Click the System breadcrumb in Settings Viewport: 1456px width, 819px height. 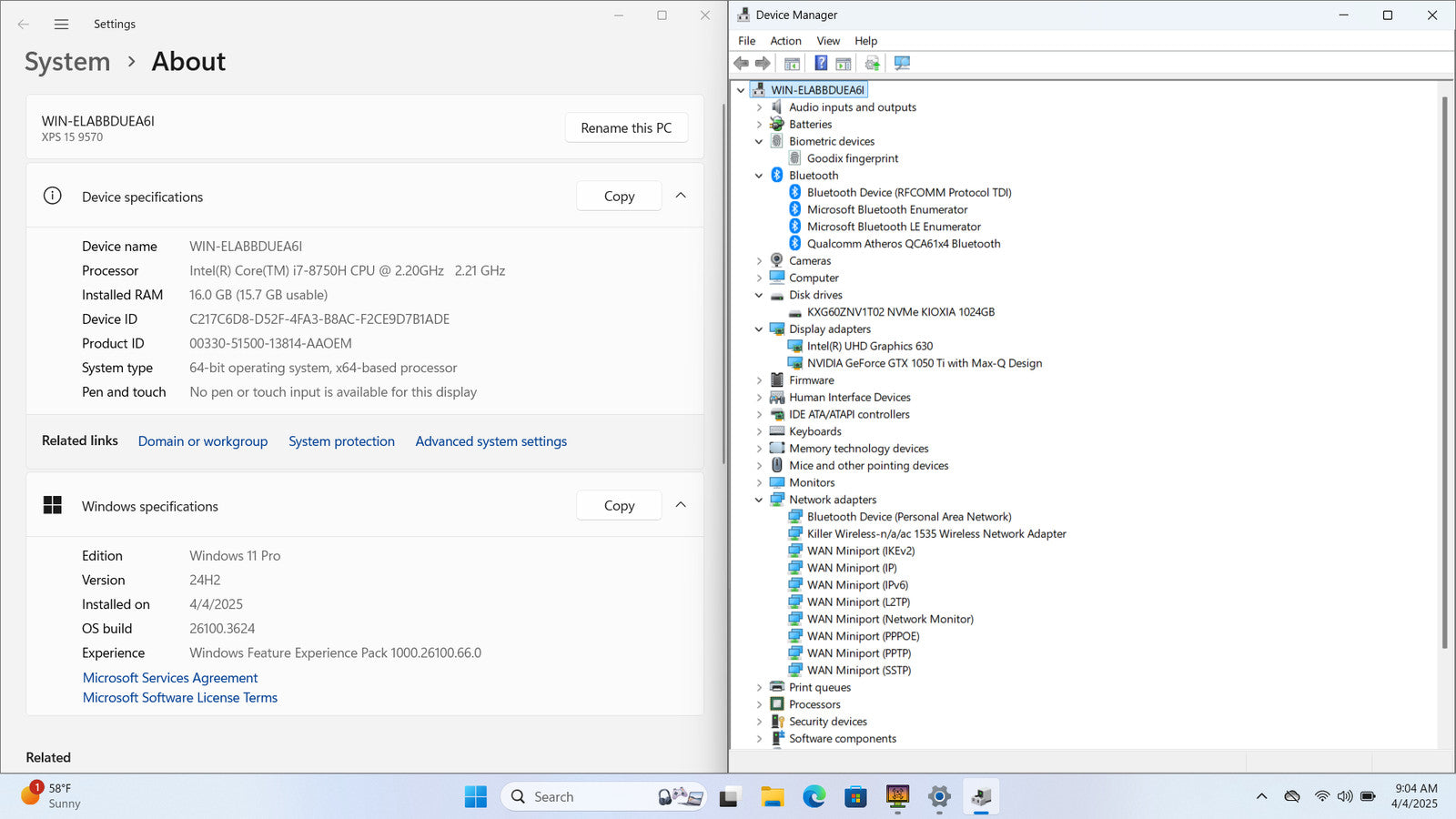67,62
